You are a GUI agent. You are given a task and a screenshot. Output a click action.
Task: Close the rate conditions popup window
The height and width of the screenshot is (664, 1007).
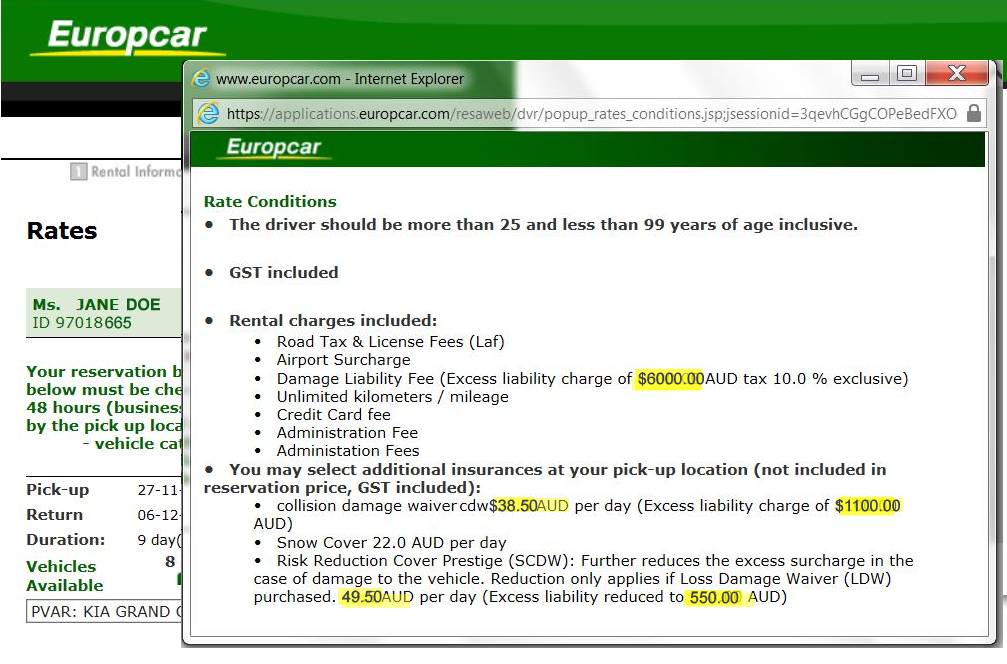click(956, 75)
